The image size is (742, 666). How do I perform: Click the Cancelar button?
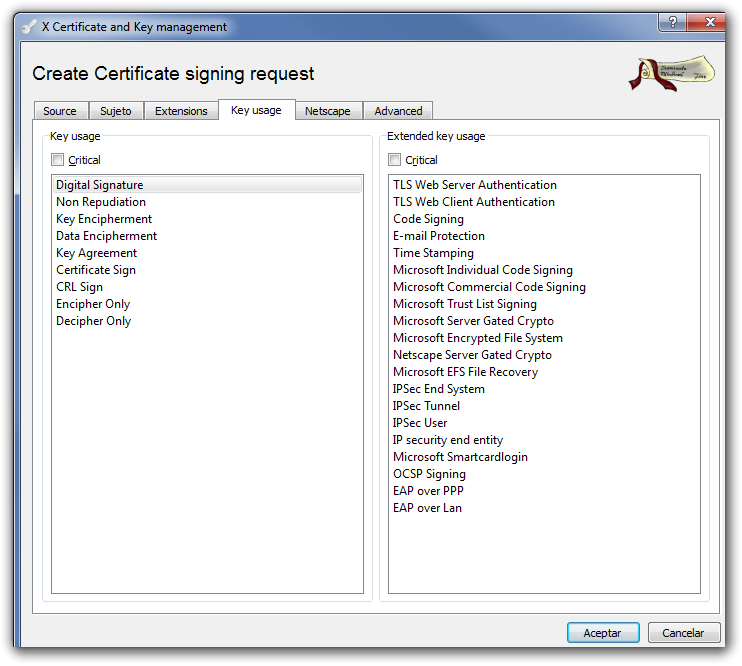[x=684, y=633]
